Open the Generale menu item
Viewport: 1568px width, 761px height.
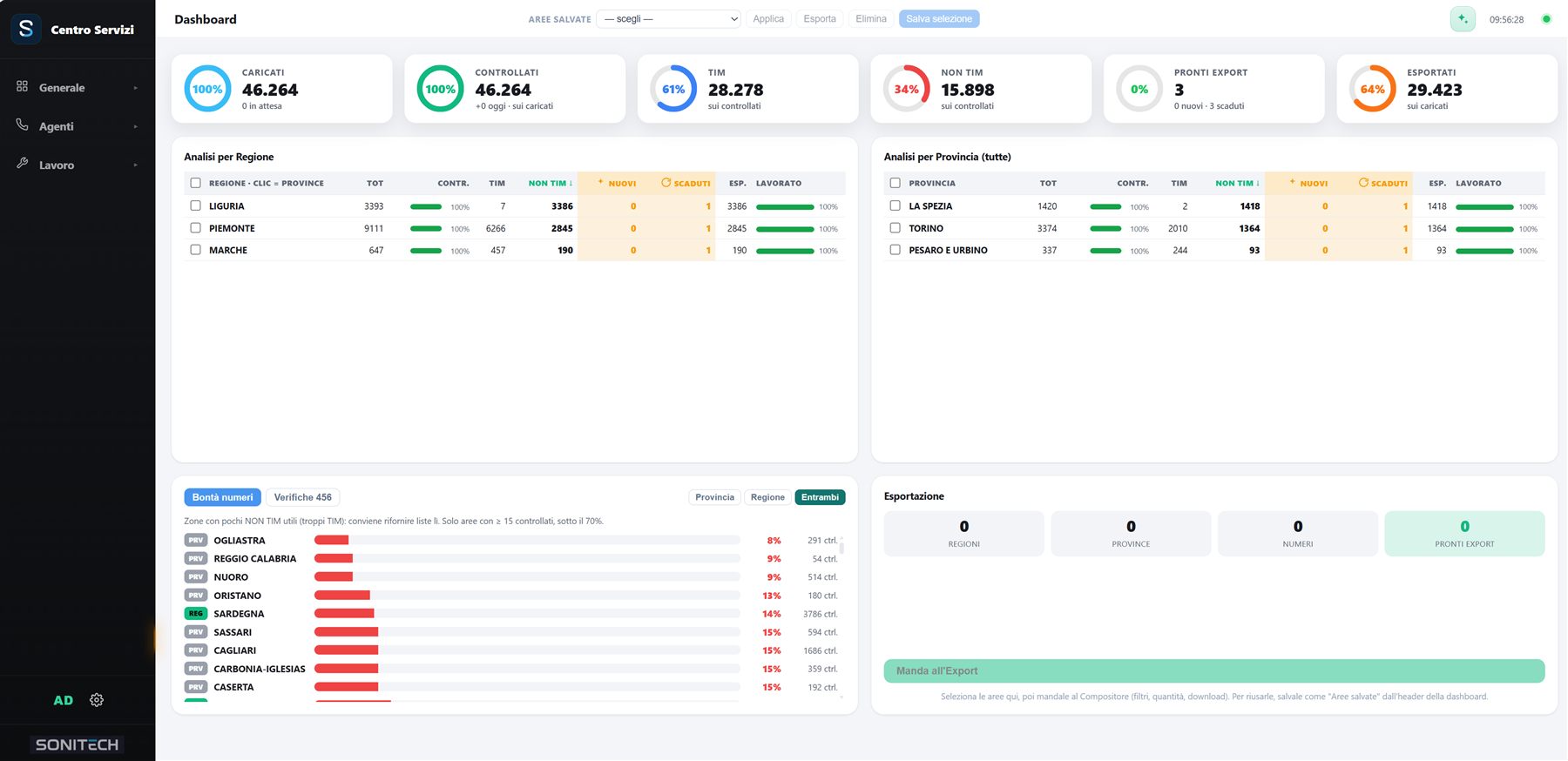click(x=77, y=88)
